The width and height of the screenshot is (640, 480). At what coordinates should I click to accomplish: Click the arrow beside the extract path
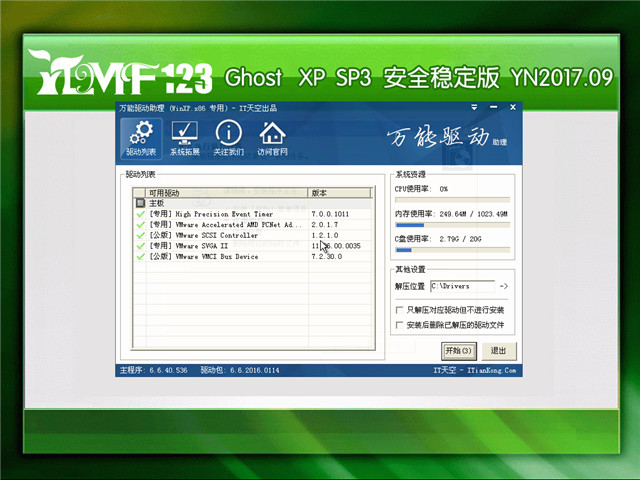point(503,287)
